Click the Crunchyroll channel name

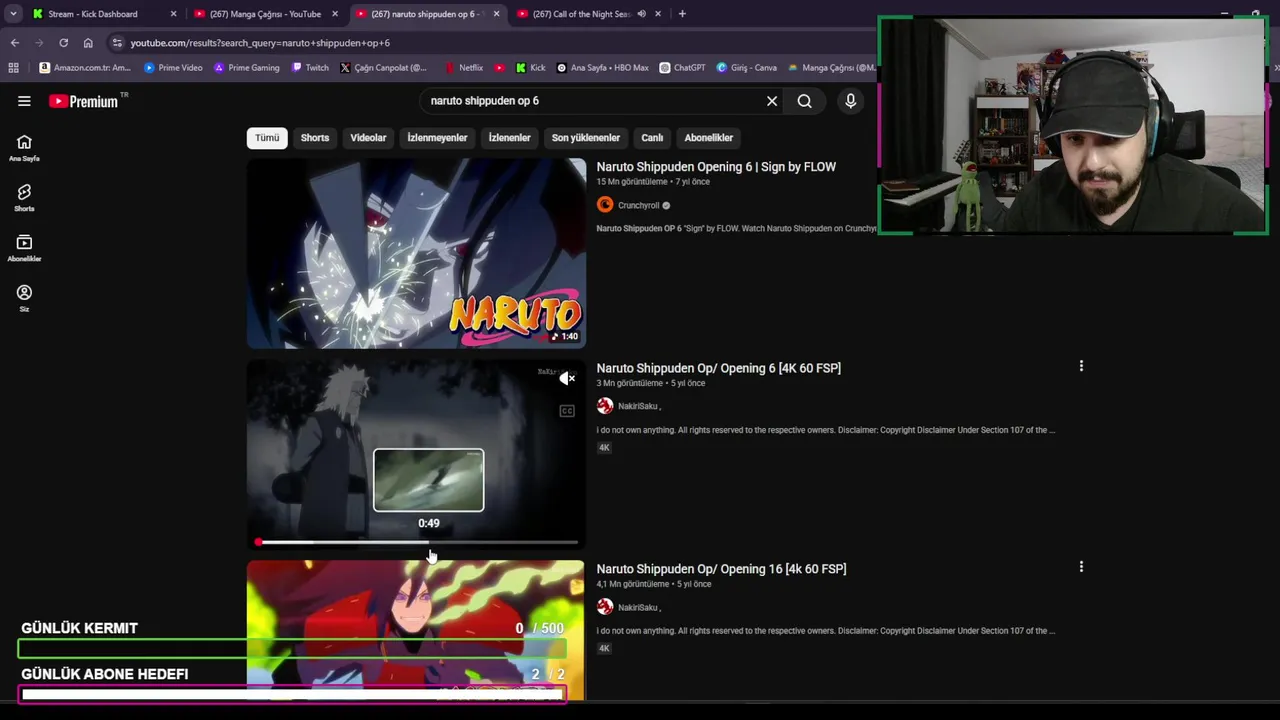pos(638,205)
